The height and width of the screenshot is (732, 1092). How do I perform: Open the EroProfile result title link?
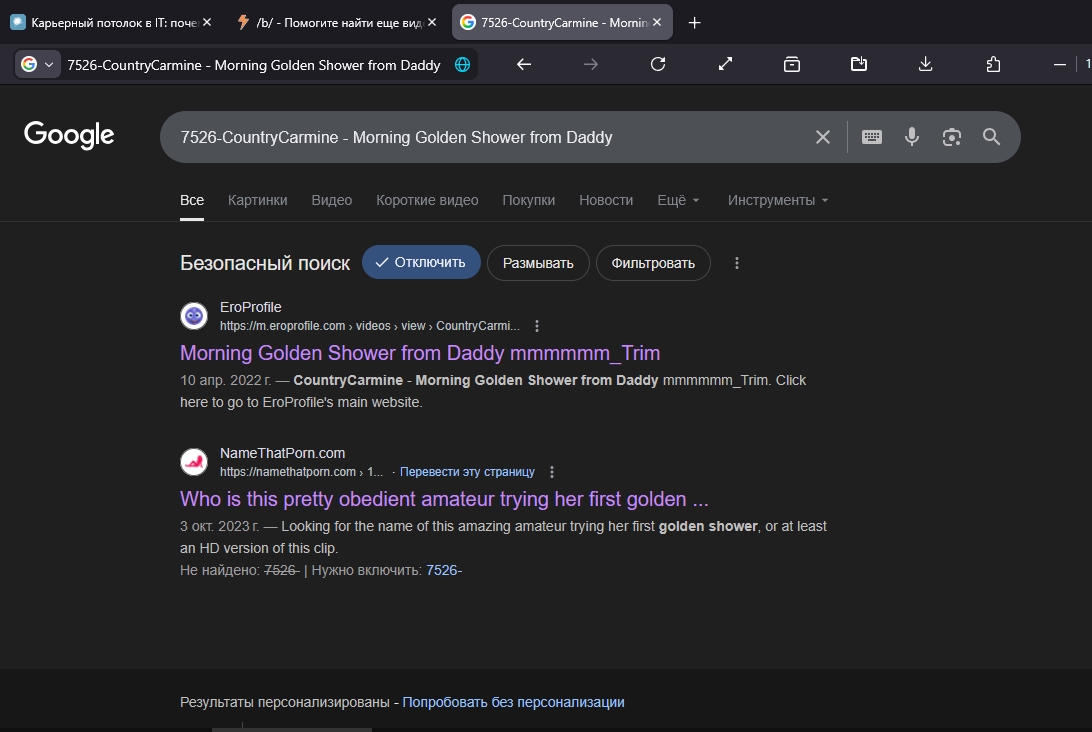pyautogui.click(x=420, y=353)
